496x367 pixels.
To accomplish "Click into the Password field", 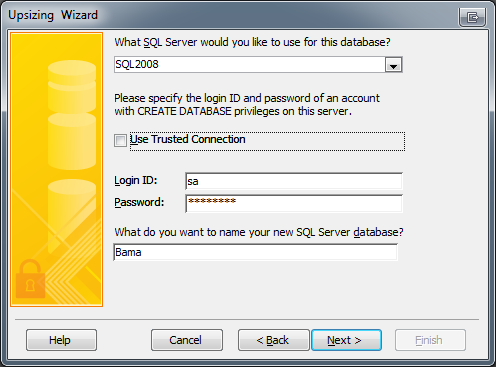I will point(294,203).
